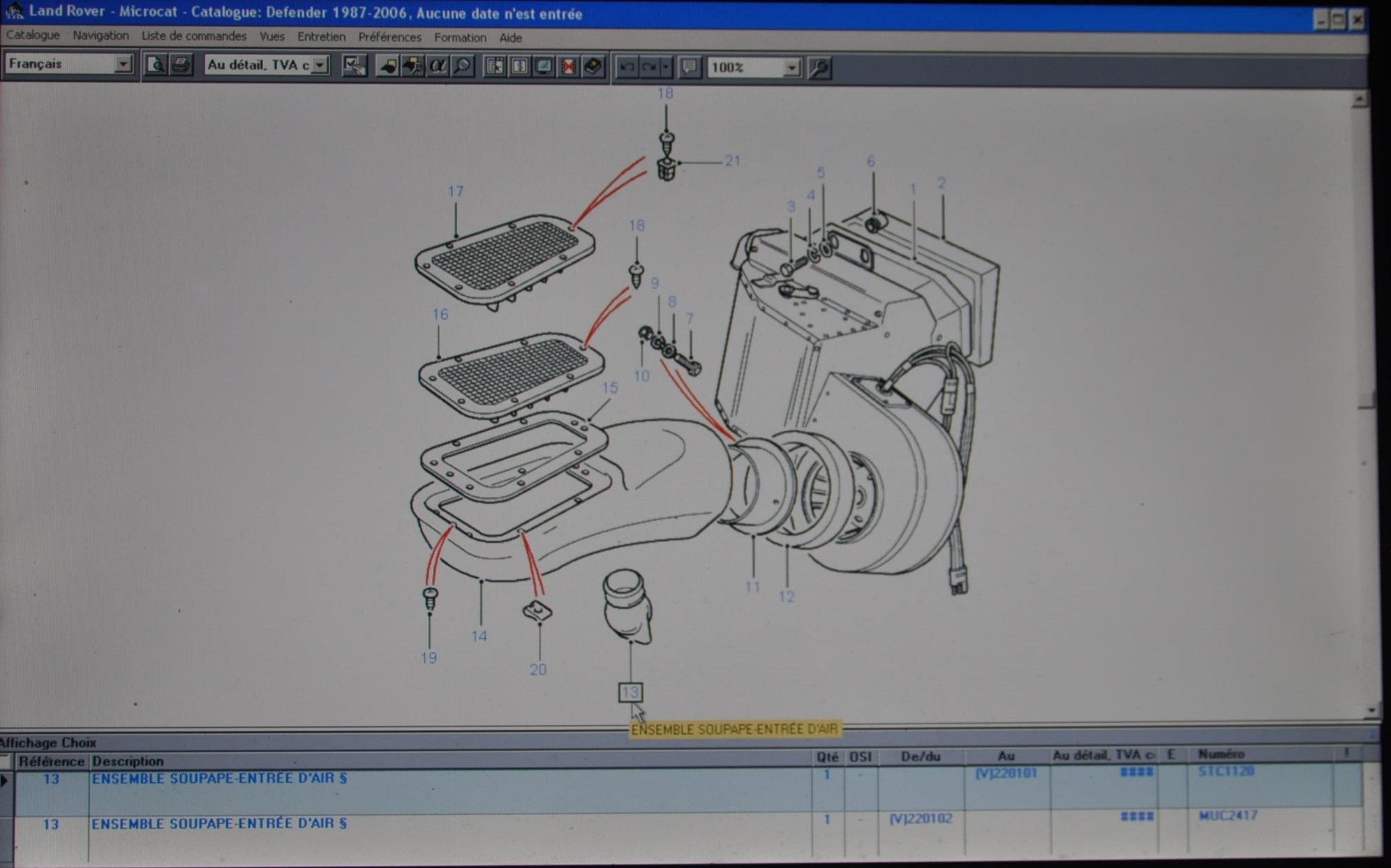Click the magnifying glass search icon
Image resolution: width=1391 pixels, height=868 pixels.
pyautogui.click(x=461, y=66)
